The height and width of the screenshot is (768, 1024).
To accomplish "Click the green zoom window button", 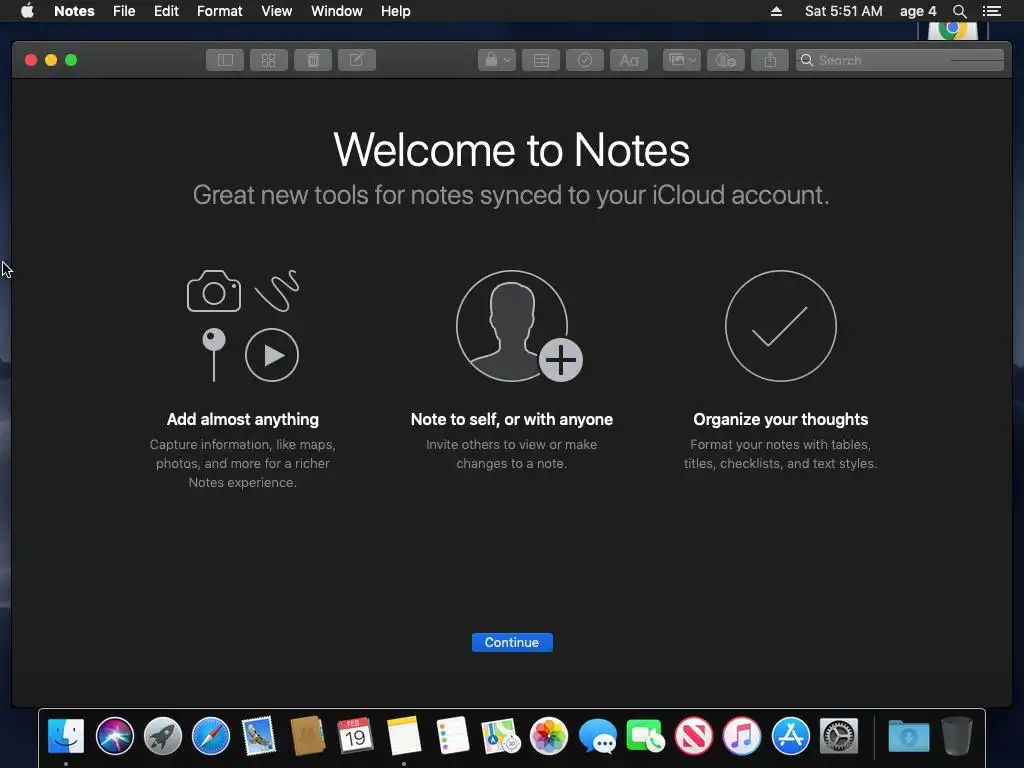I will (x=71, y=60).
